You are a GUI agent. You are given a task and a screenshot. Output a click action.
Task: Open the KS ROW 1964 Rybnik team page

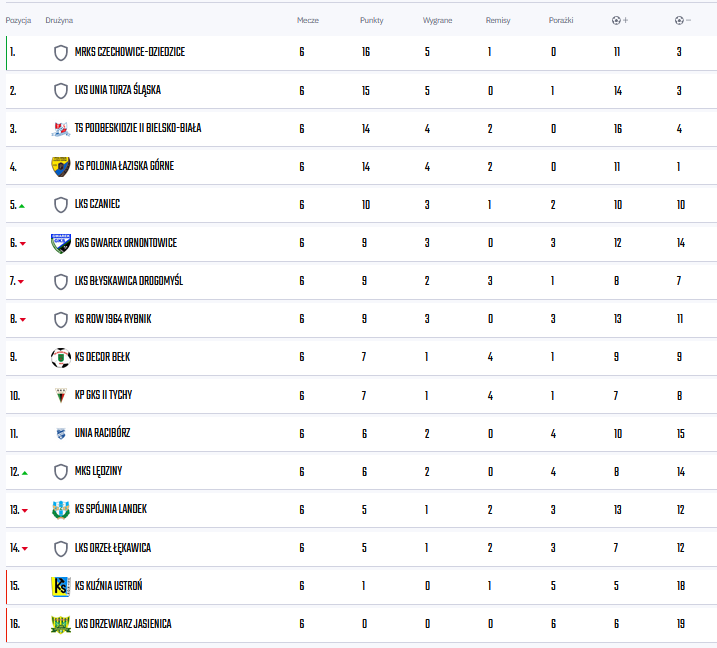click(113, 319)
